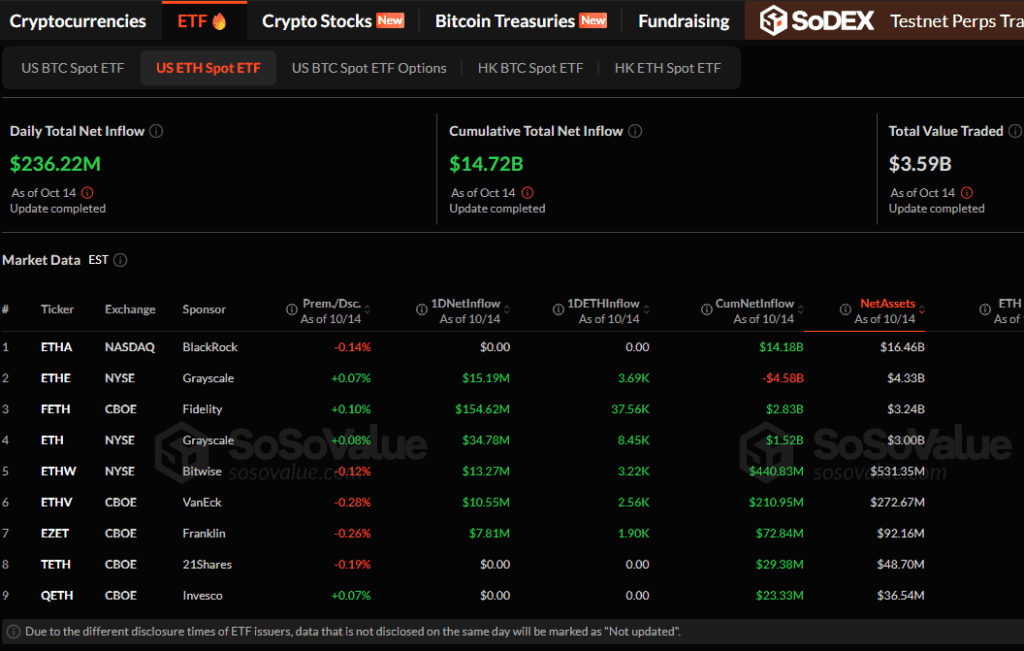Click the $14.72B cumulative inflow value
Viewport: 1024px width, 651px height.
[x=486, y=164]
